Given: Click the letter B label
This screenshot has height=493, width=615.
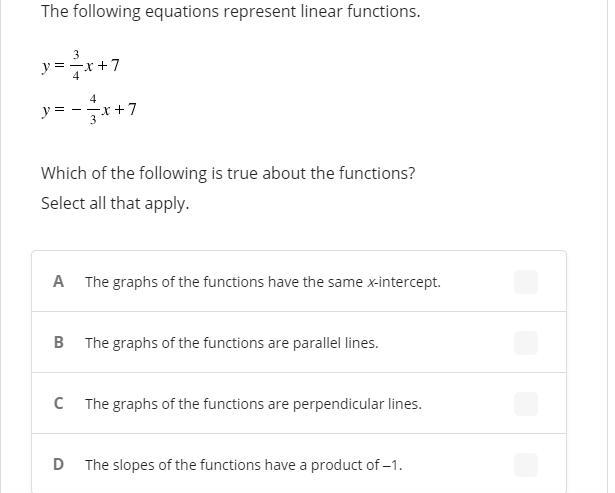Looking at the screenshot, I should tap(58, 342).
